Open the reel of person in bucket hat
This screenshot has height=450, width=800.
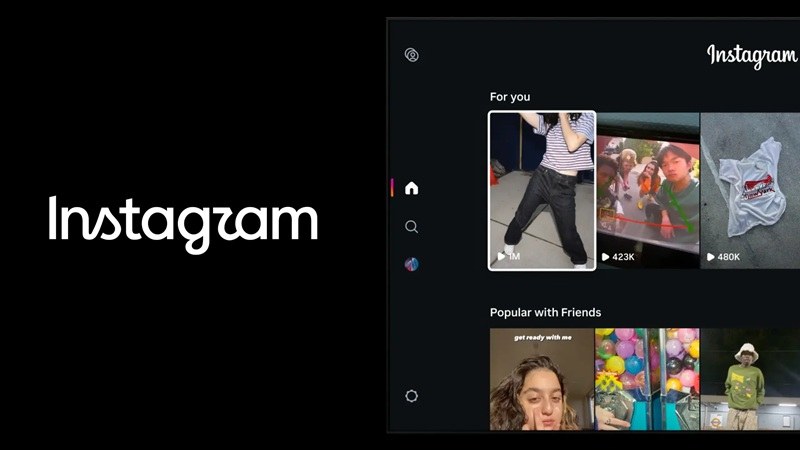tap(750, 379)
